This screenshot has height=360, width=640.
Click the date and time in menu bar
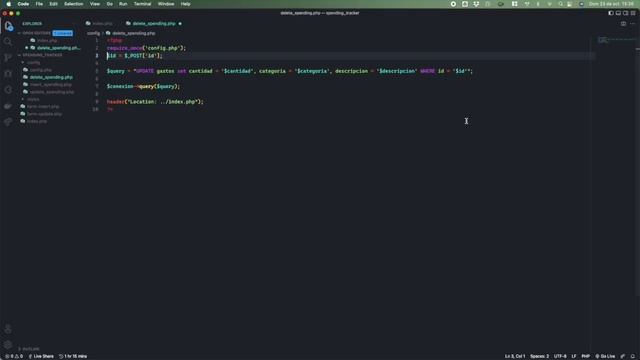(611, 4)
